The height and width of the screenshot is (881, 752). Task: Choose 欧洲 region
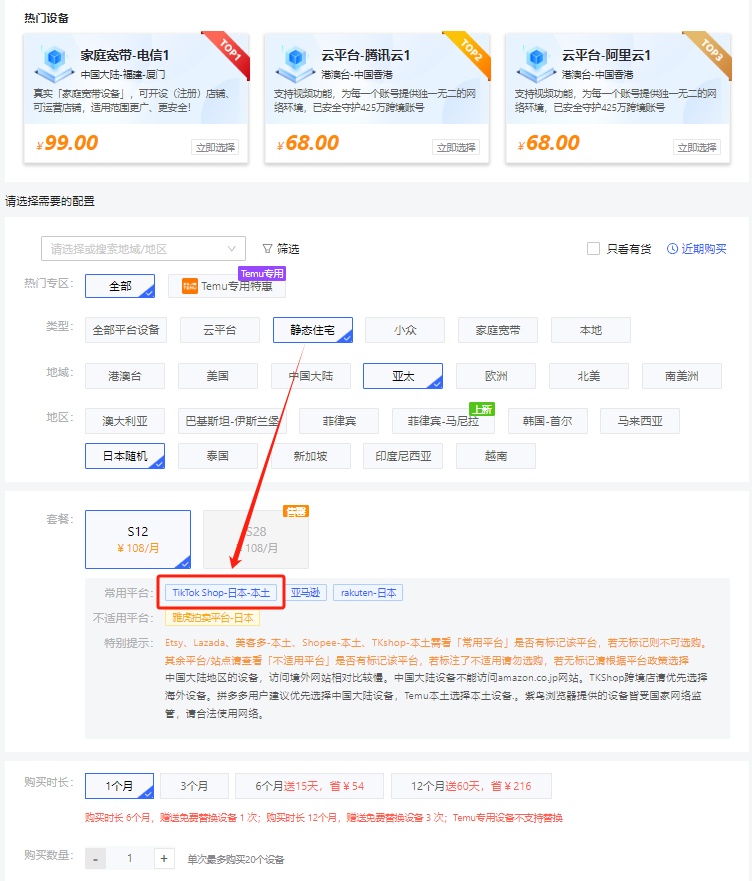point(496,376)
